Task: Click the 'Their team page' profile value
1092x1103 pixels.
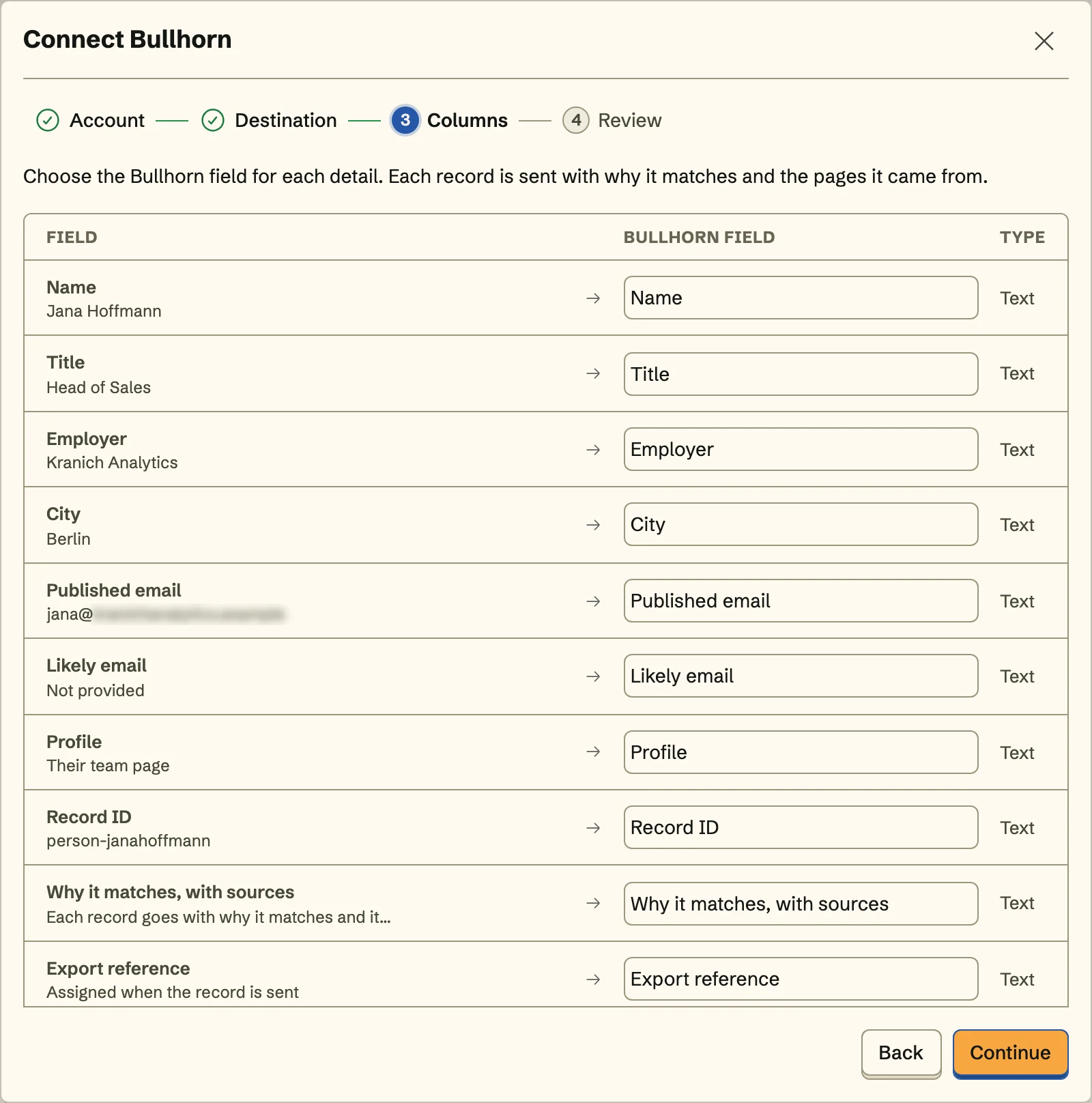Action: pos(108,766)
